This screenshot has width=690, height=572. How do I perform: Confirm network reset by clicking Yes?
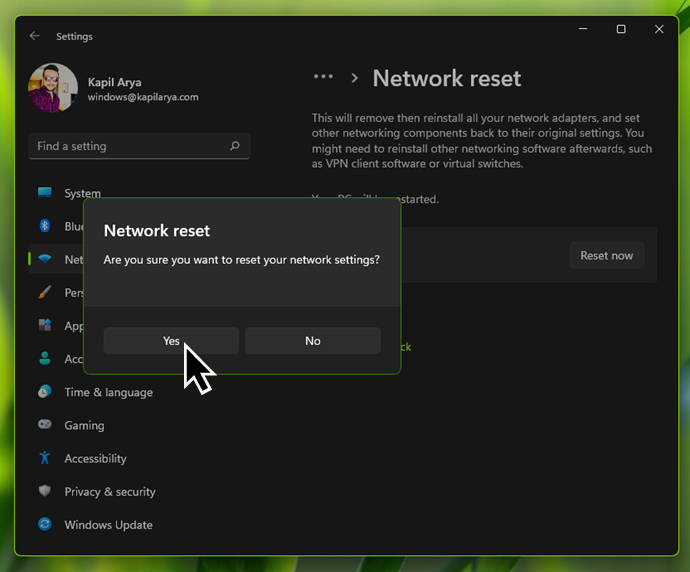(x=171, y=341)
